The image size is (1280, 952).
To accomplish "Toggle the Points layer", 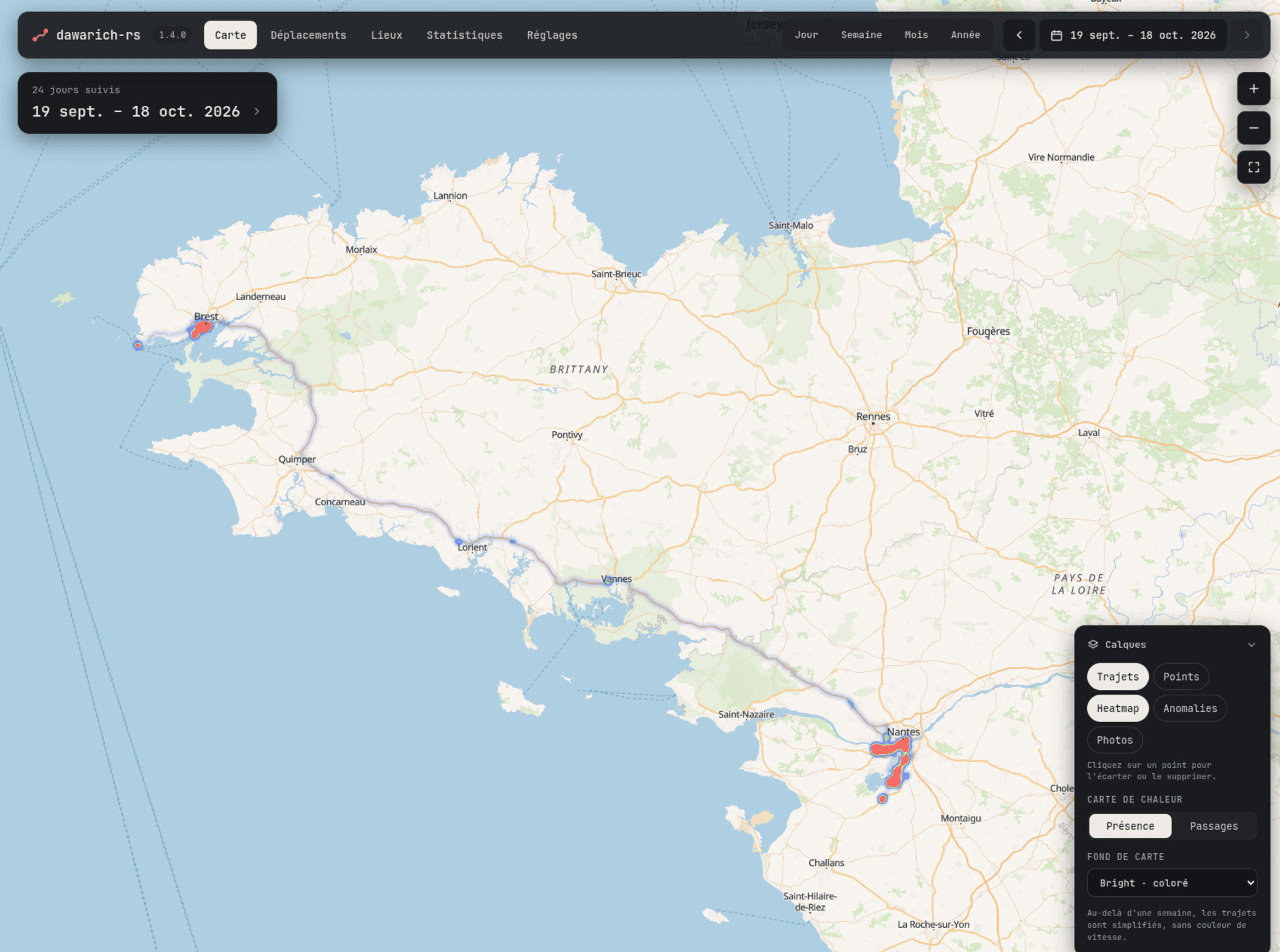I will coord(1181,677).
